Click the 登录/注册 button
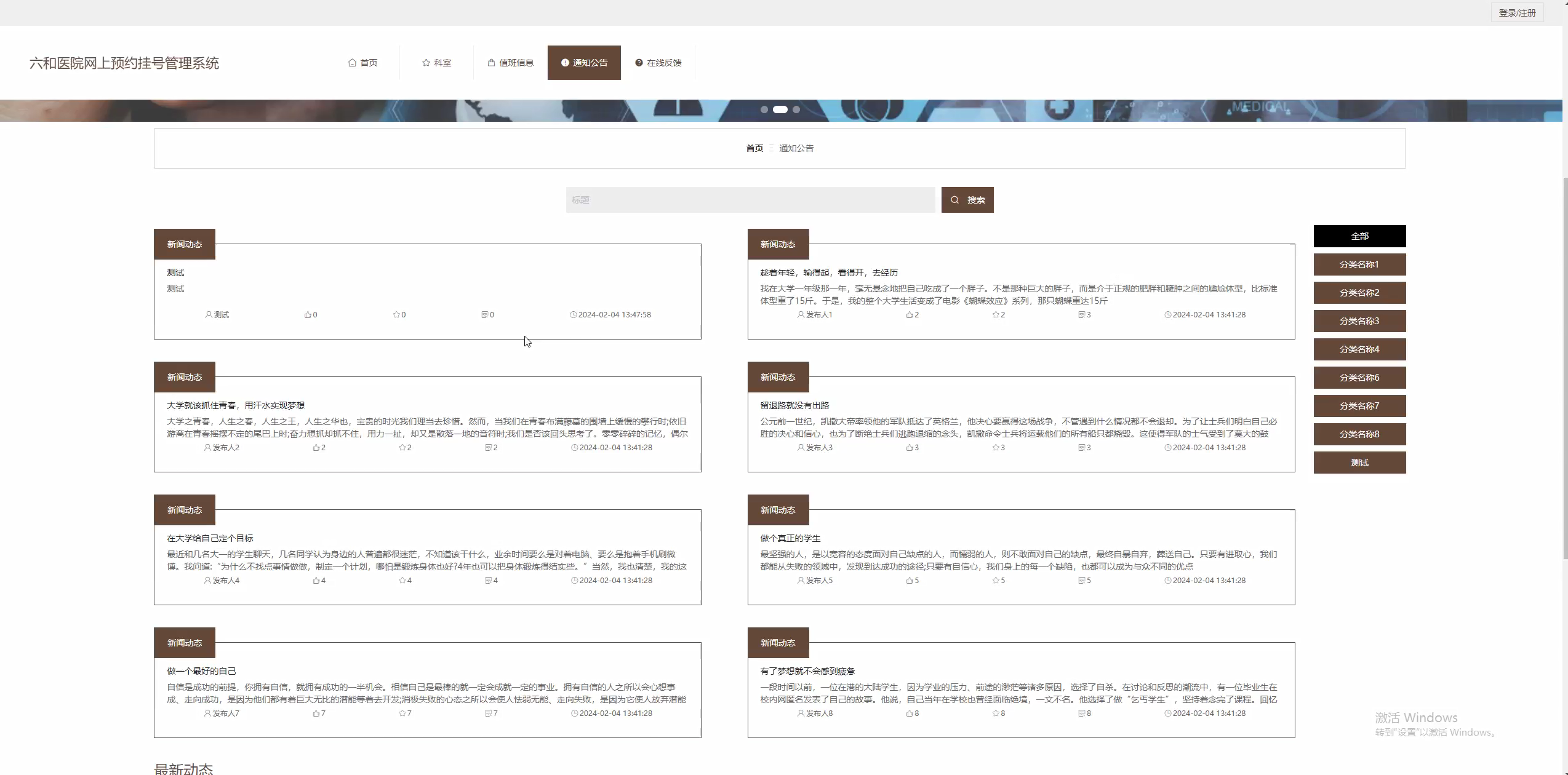Screen dimensions: 1568x775 coord(1517,13)
